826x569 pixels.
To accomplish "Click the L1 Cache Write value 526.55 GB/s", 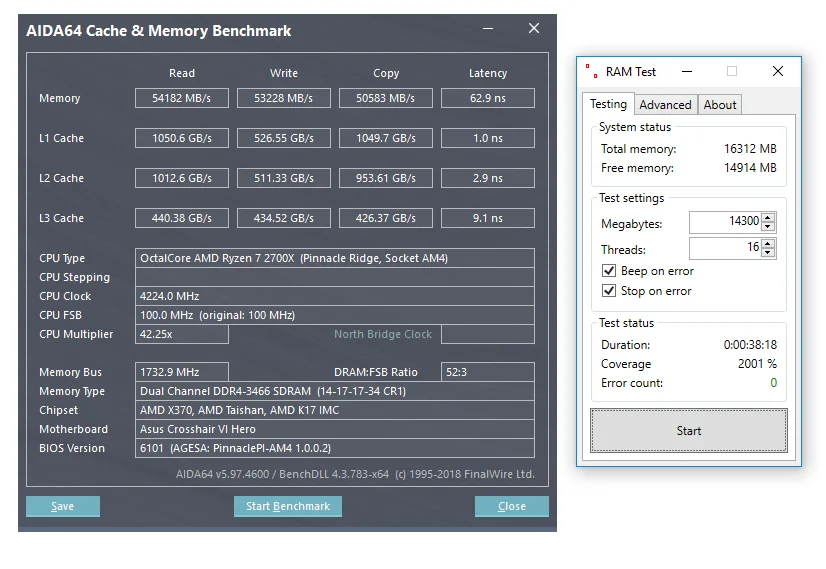I will (x=284, y=138).
